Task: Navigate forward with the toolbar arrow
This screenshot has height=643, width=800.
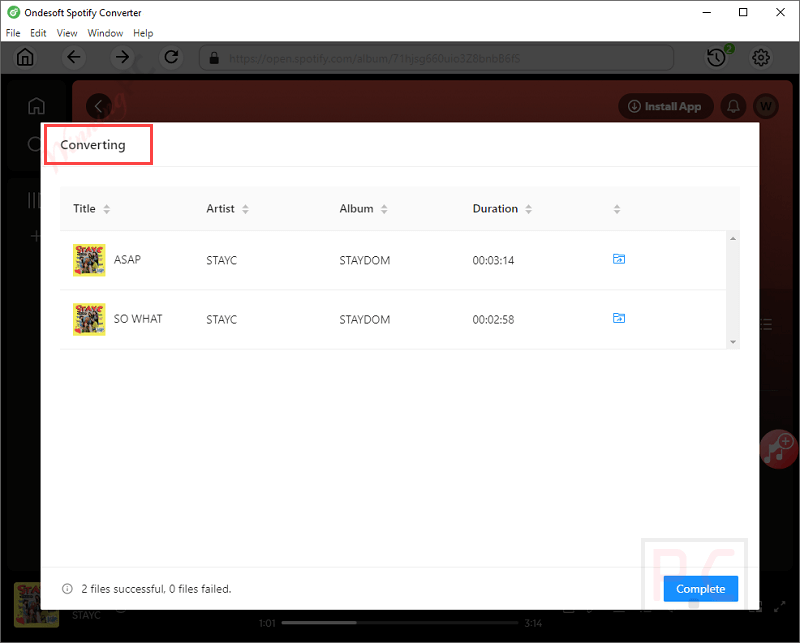Action: [x=122, y=57]
